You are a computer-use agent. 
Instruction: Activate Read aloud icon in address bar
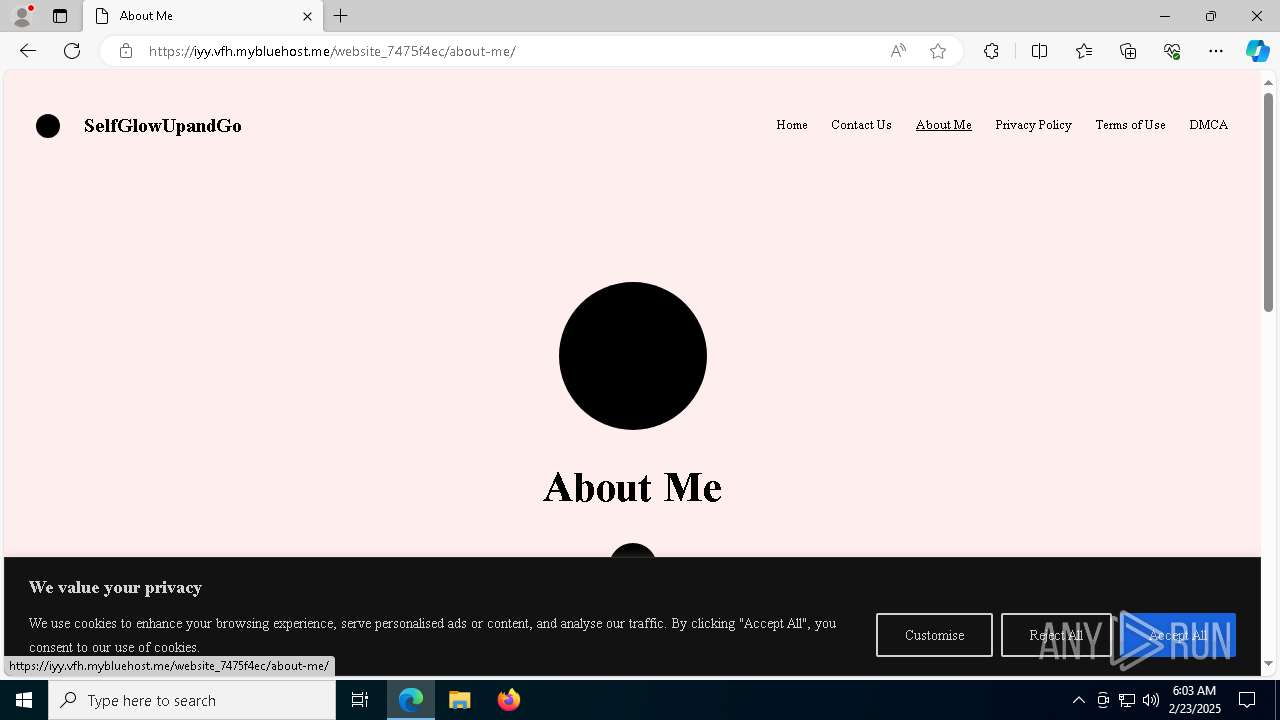pyautogui.click(x=898, y=51)
